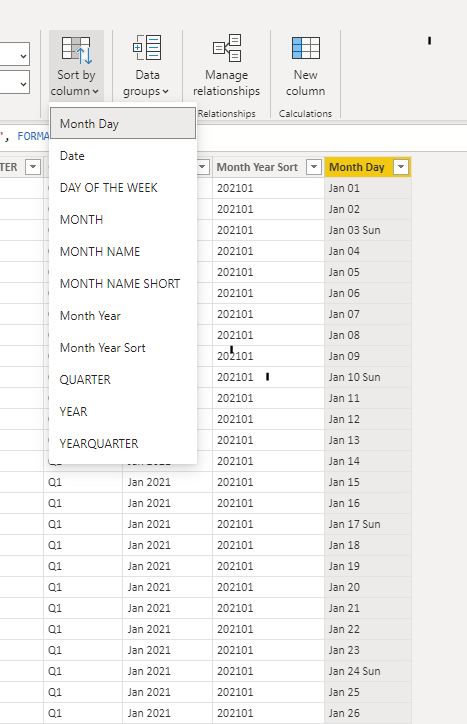The width and height of the screenshot is (467, 724).
Task: Click Q1 in the Jan 22 row
Action: pyautogui.click(x=83, y=629)
